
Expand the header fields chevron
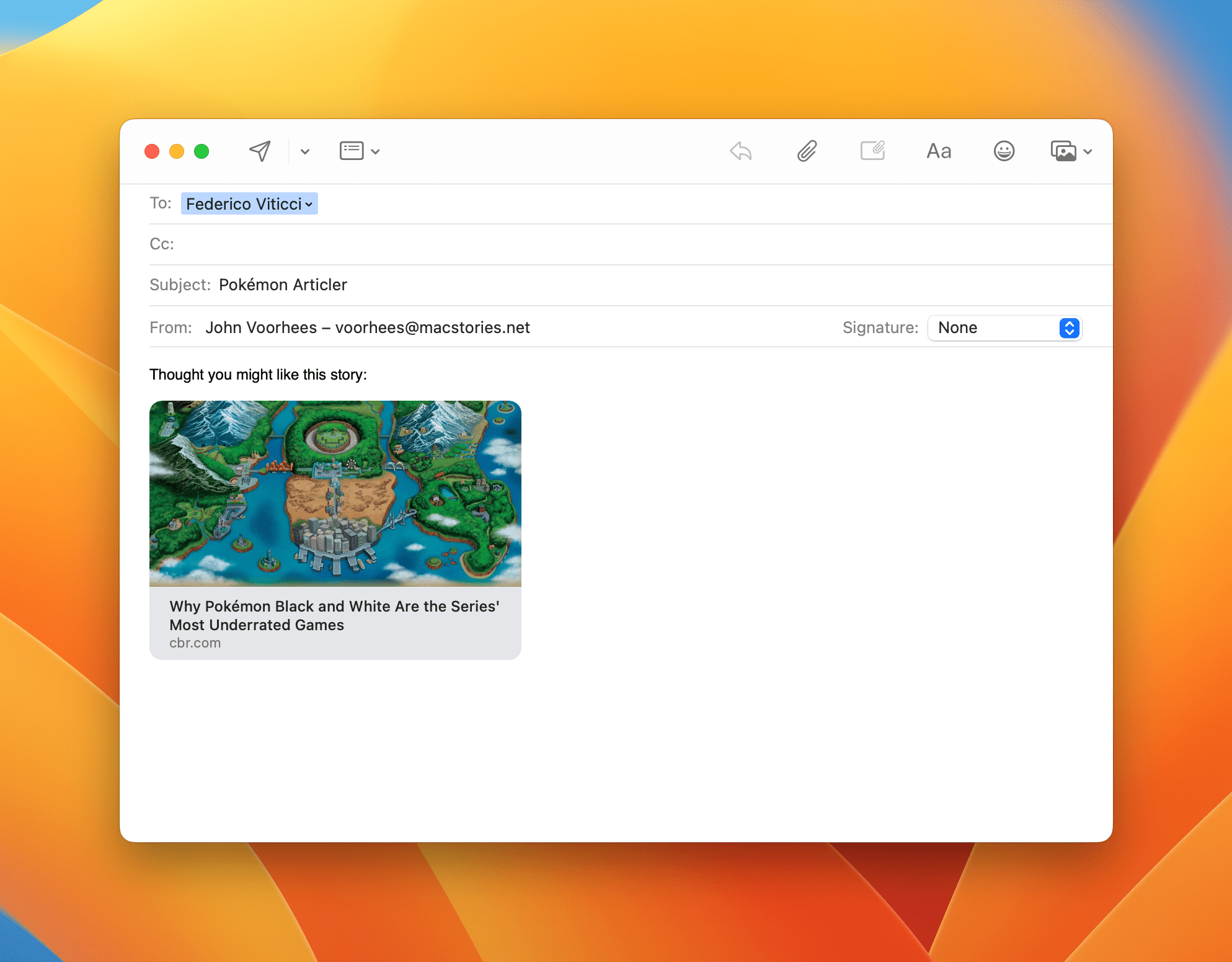pyautogui.click(x=376, y=151)
